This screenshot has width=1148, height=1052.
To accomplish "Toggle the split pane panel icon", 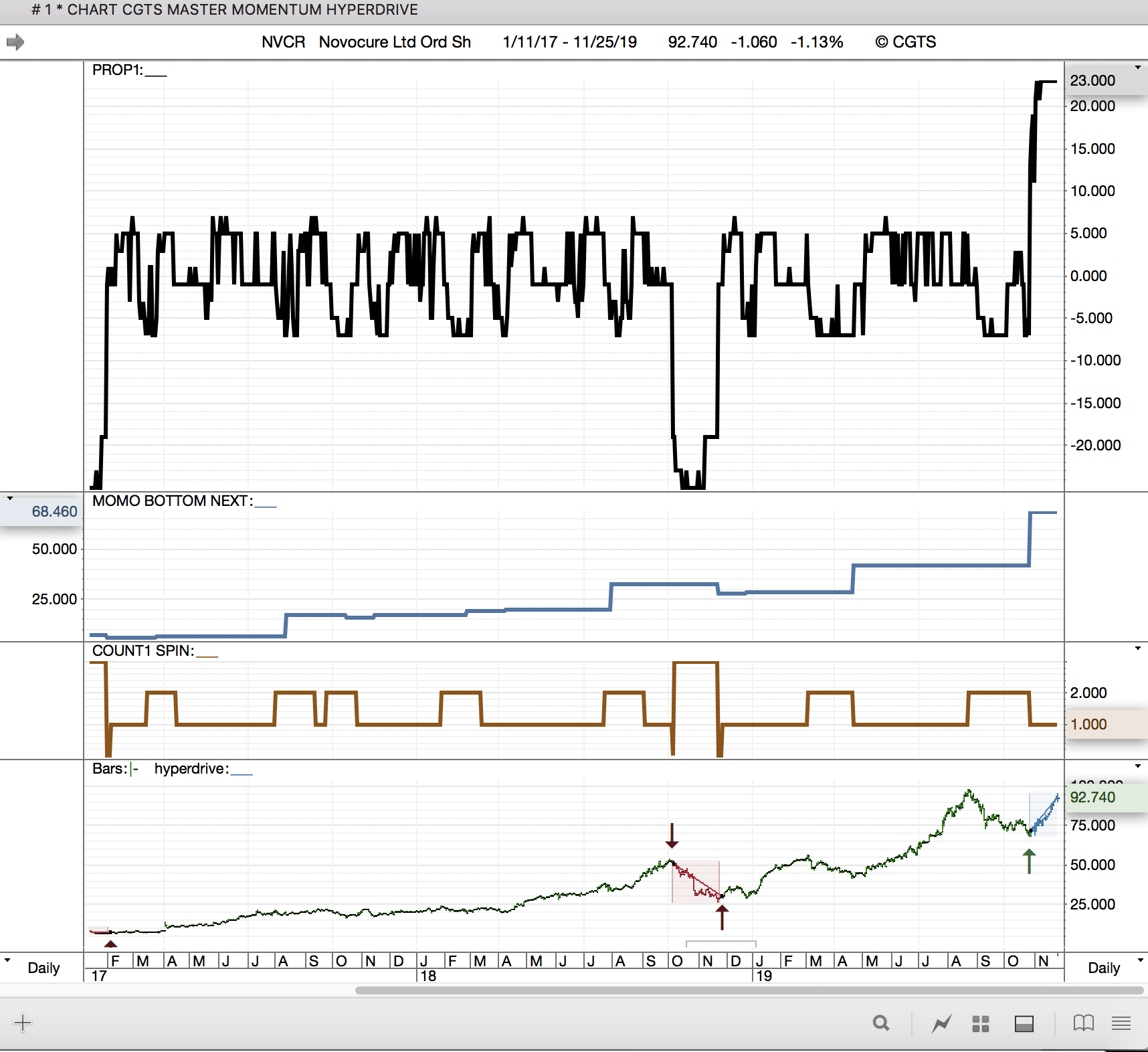I will coord(1024,1023).
